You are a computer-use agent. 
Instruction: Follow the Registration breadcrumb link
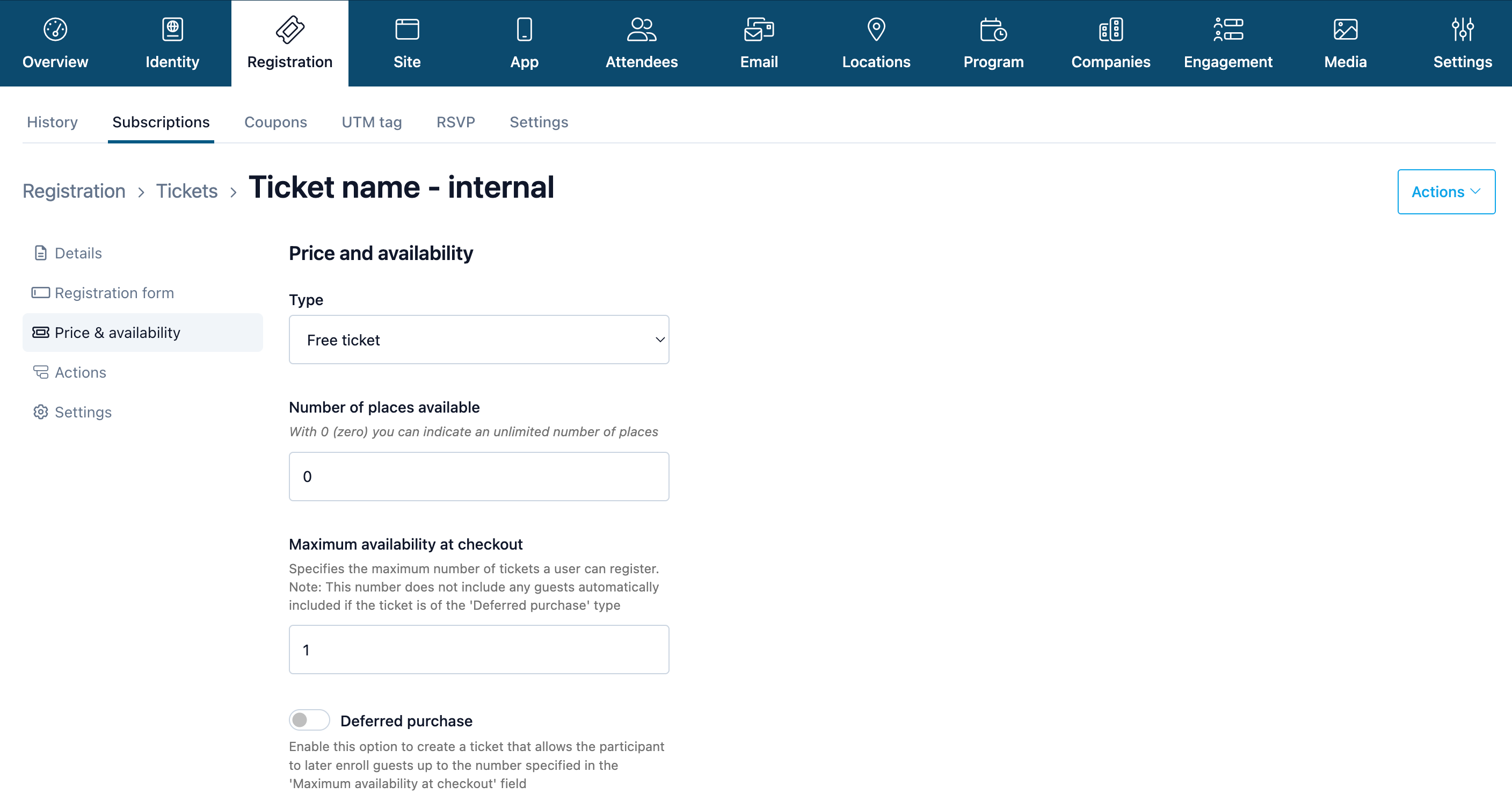74,191
